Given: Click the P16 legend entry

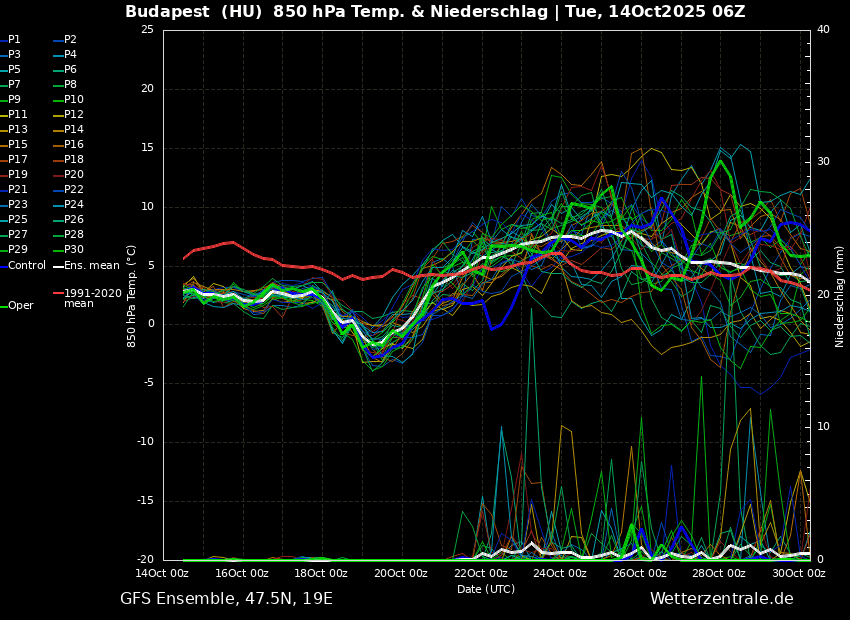Looking at the screenshot, I should (74, 145).
